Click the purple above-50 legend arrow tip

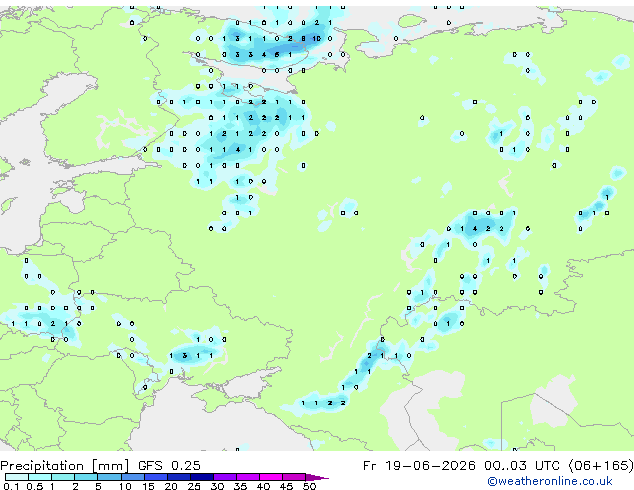coord(317,477)
